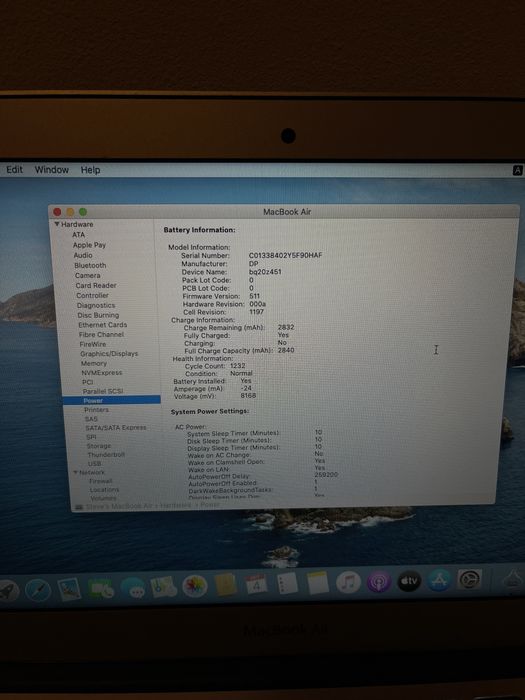Show Audio hardware information
The height and width of the screenshot is (700, 525).
(83, 255)
